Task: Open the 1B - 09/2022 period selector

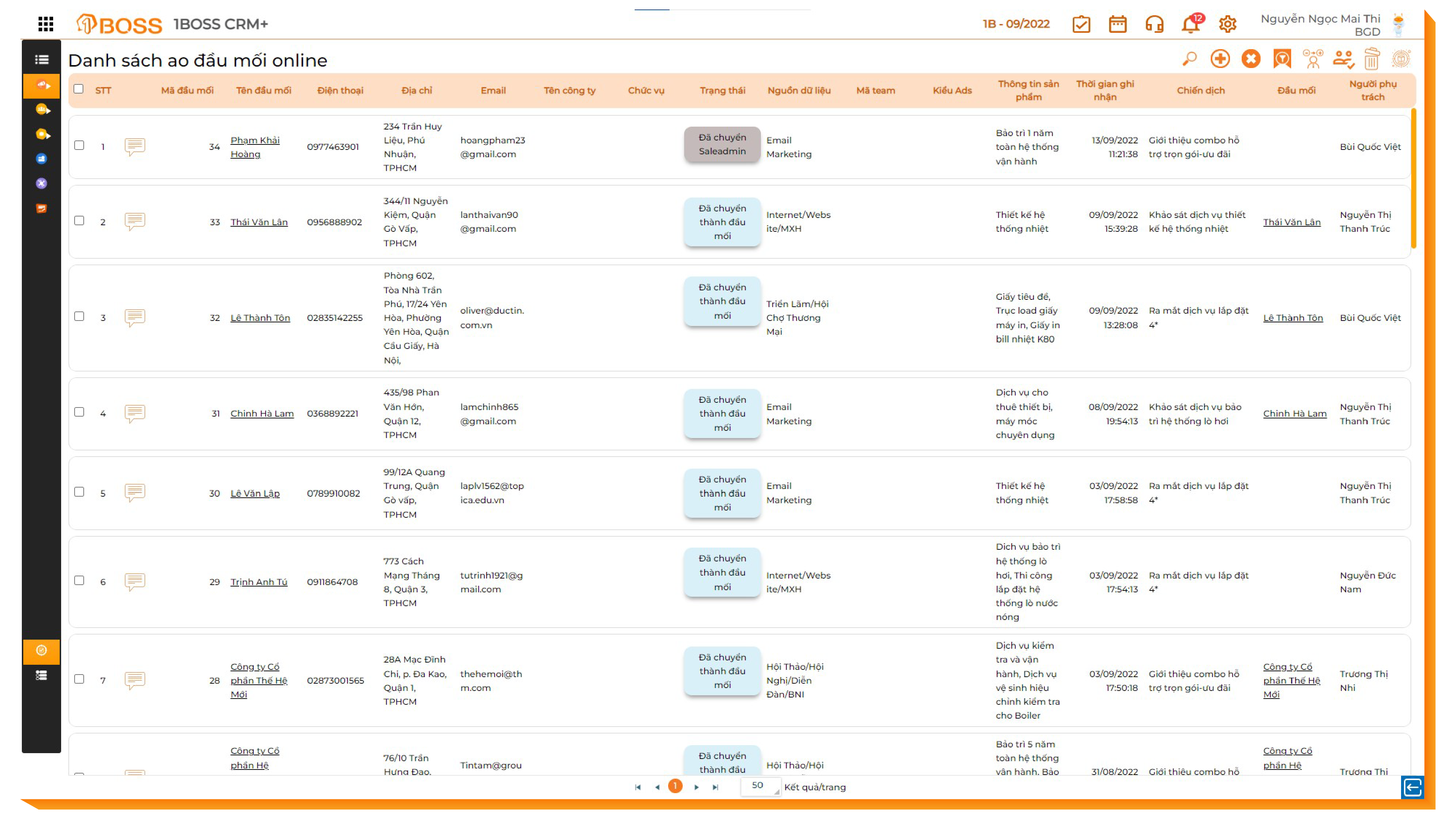Action: coord(1016,24)
